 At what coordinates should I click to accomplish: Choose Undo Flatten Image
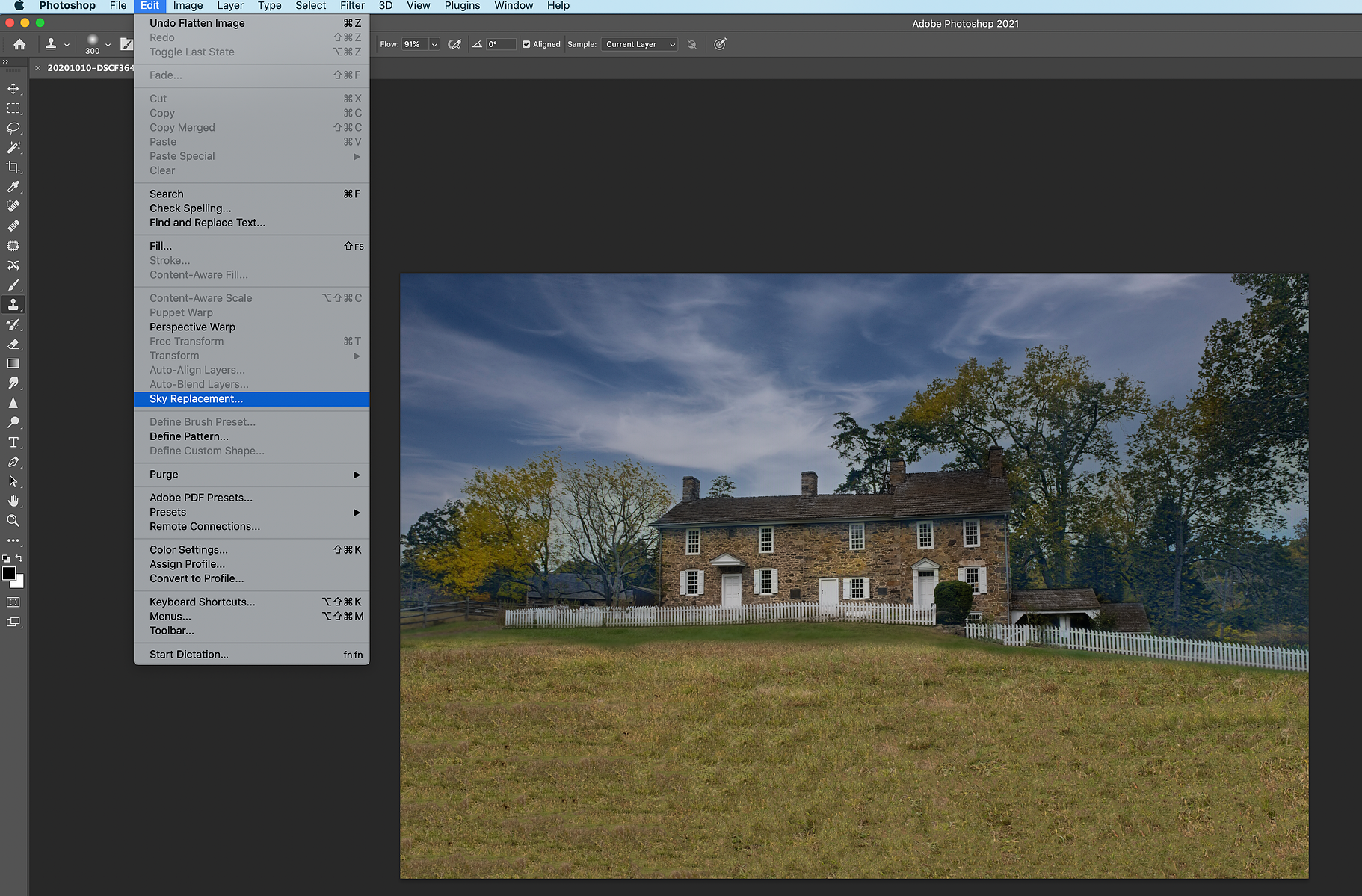tap(251, 23)
